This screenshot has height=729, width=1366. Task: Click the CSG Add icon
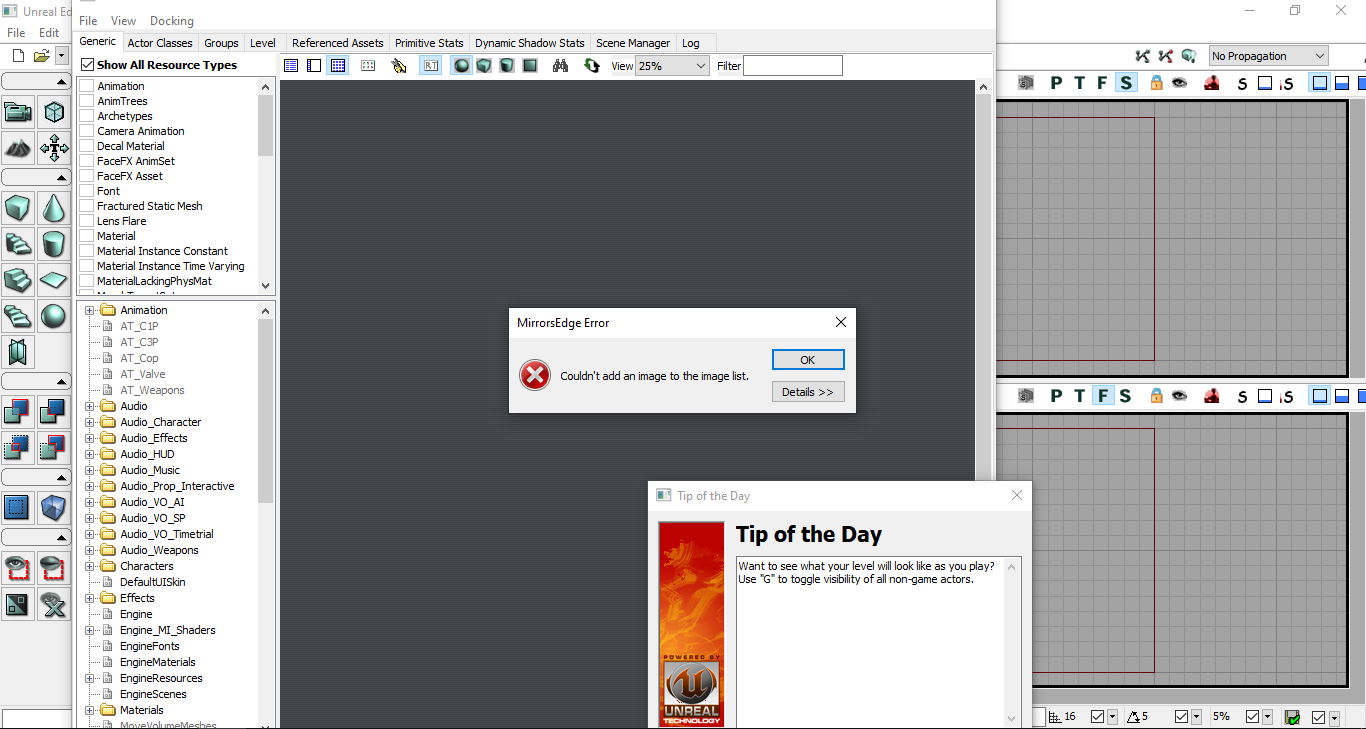[18, 410]
